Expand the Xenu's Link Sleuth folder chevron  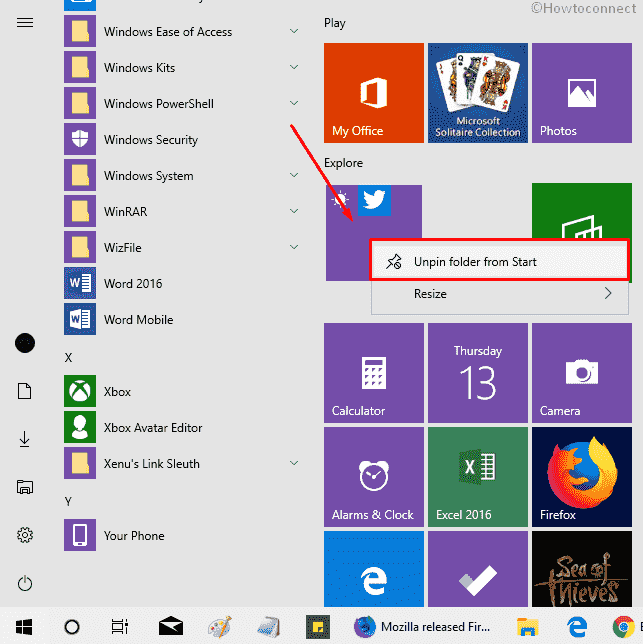(x=294, y=463)
